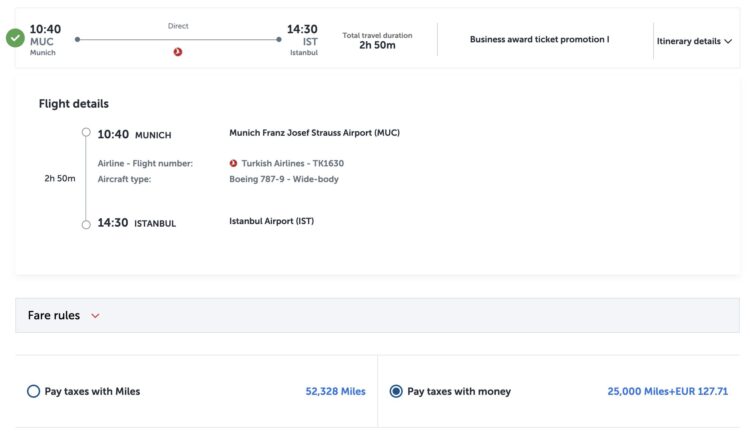Collapse Itinerary details chevron
Viewport: 750px width, 435px height.
[x=728, y=41]
